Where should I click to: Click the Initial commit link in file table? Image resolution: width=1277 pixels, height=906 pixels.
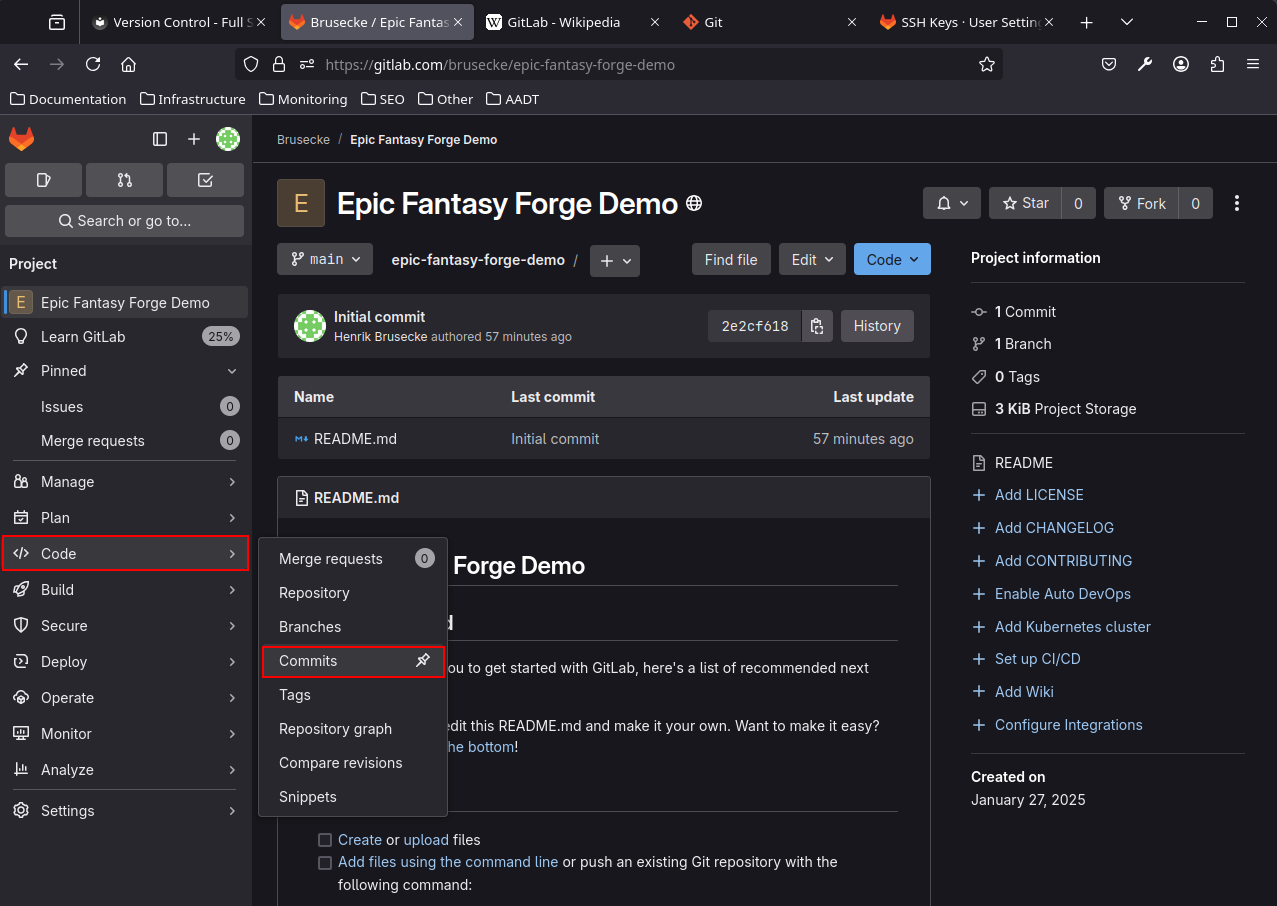pyautogui.click(x=555, y=439)
